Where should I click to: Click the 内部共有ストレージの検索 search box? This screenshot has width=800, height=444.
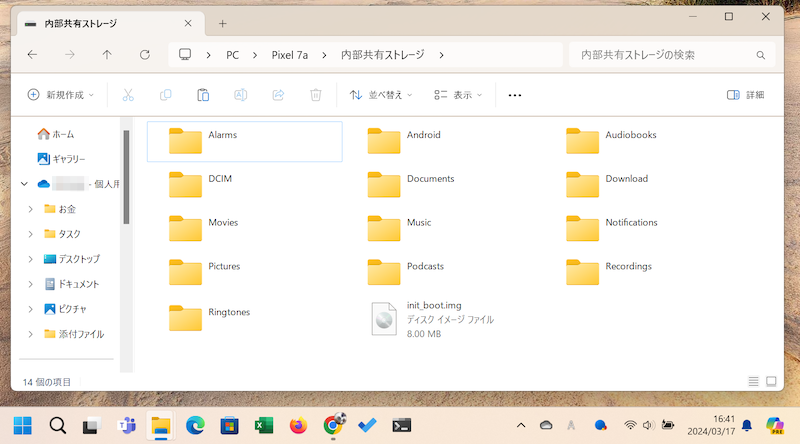tap(663, 55)
